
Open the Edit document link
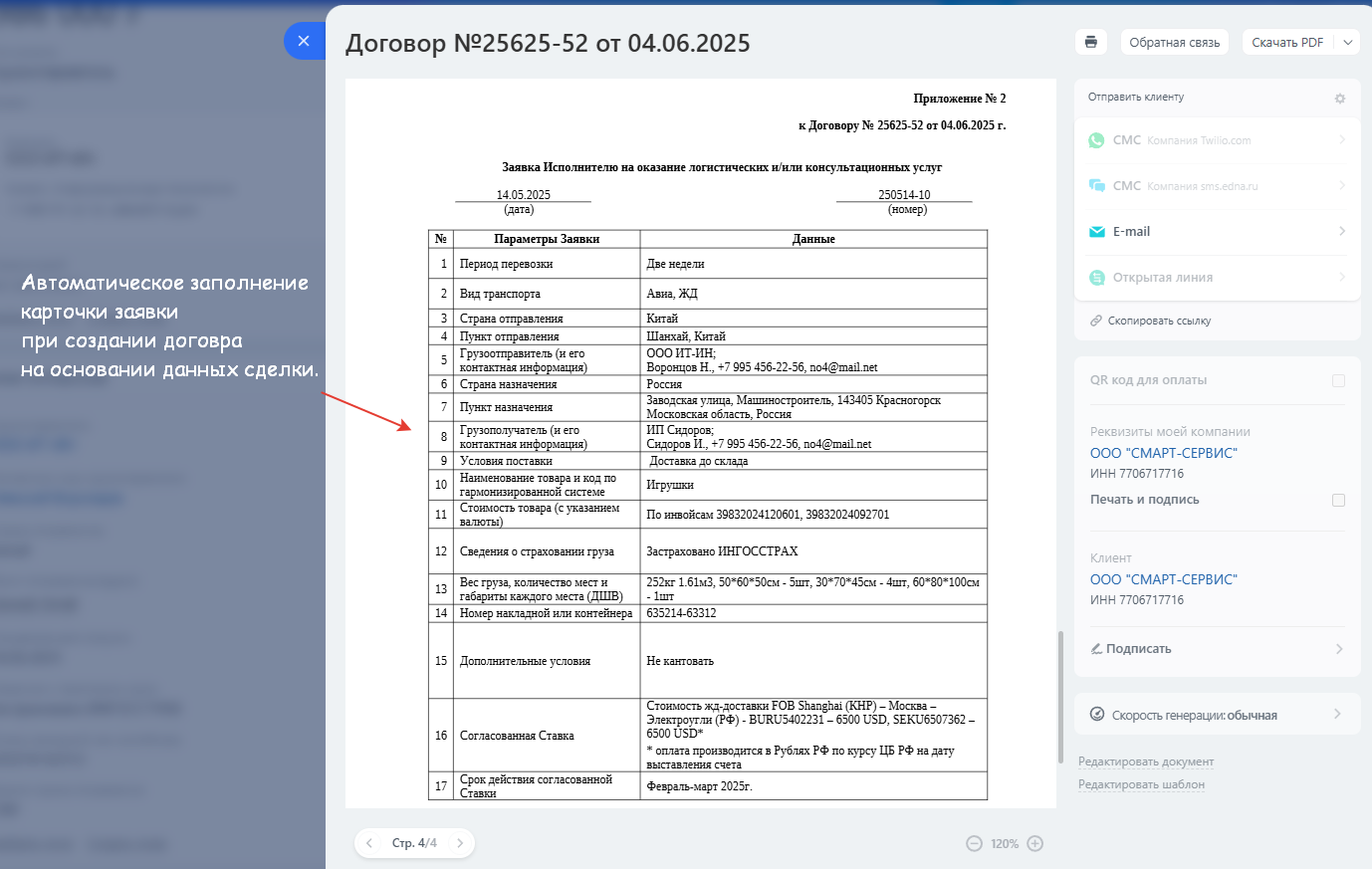1146,761
